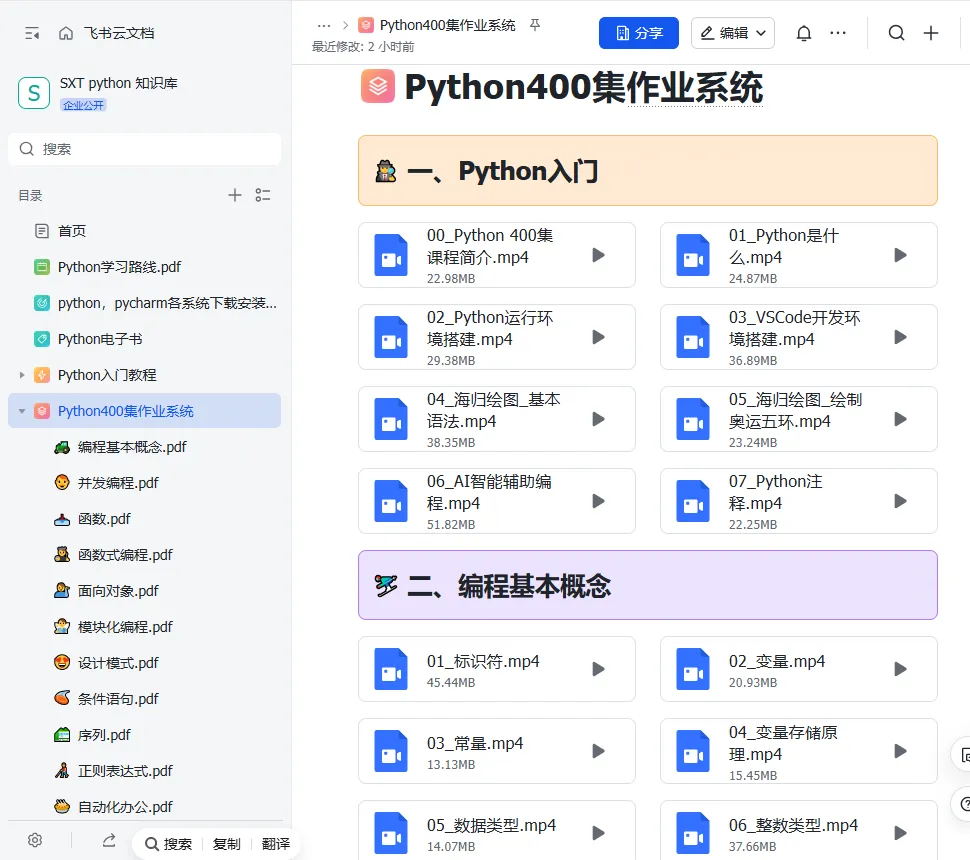Viewport: 970px width, 860px height.
Task: Open the 编辑 mode dropdown
Action: pyautogui.click(x=732, y=33)
